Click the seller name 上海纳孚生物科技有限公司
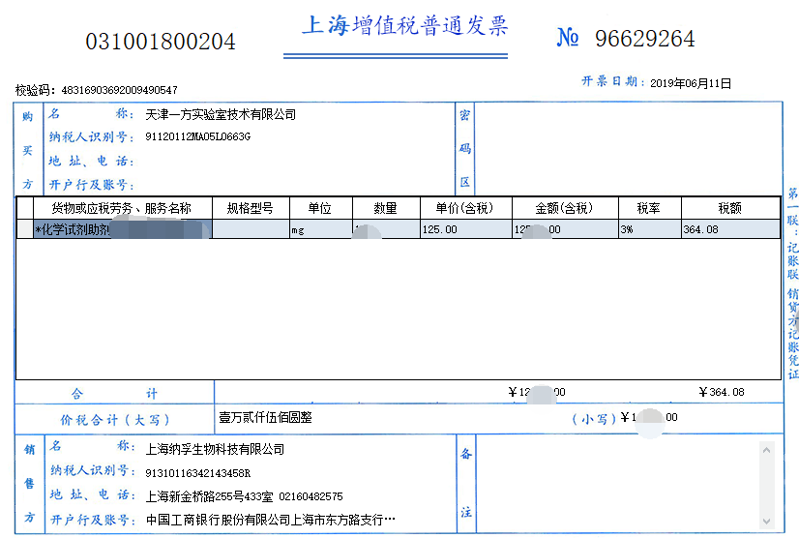 [215, 449]
